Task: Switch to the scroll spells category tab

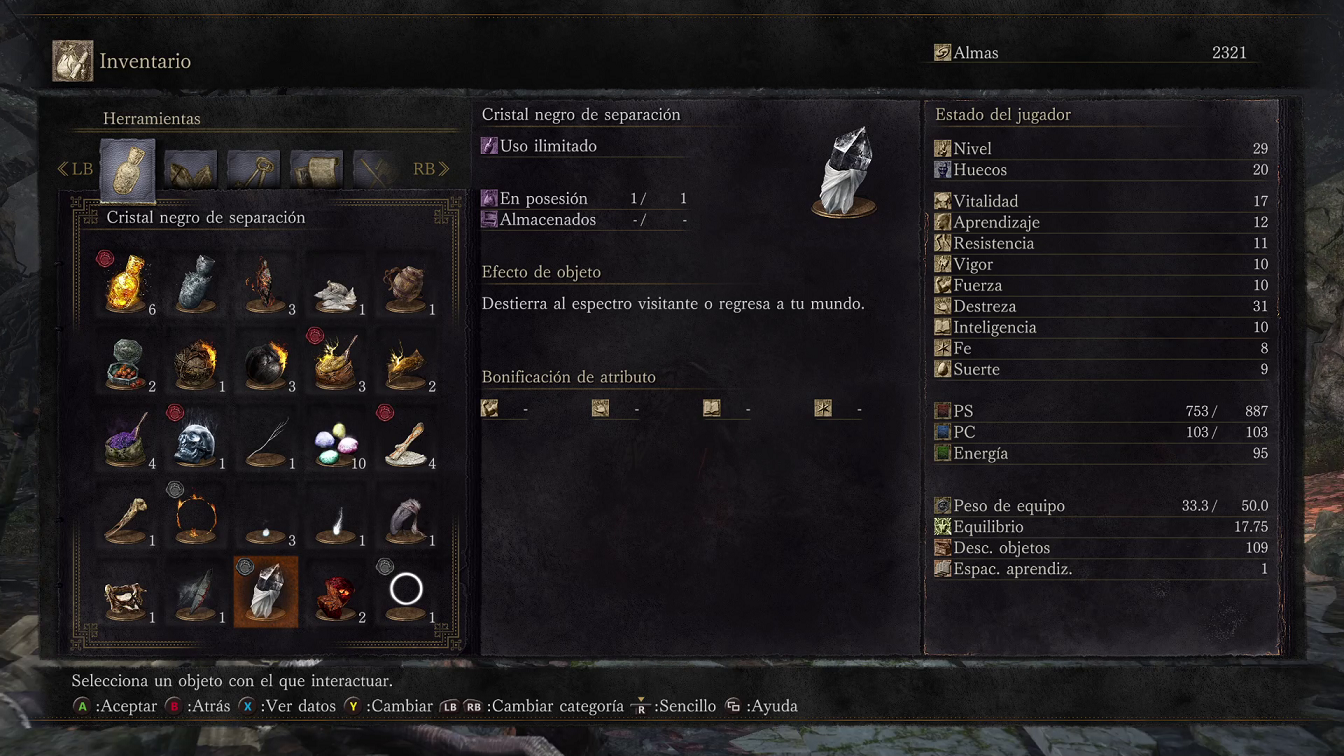Action: [316, 170]
